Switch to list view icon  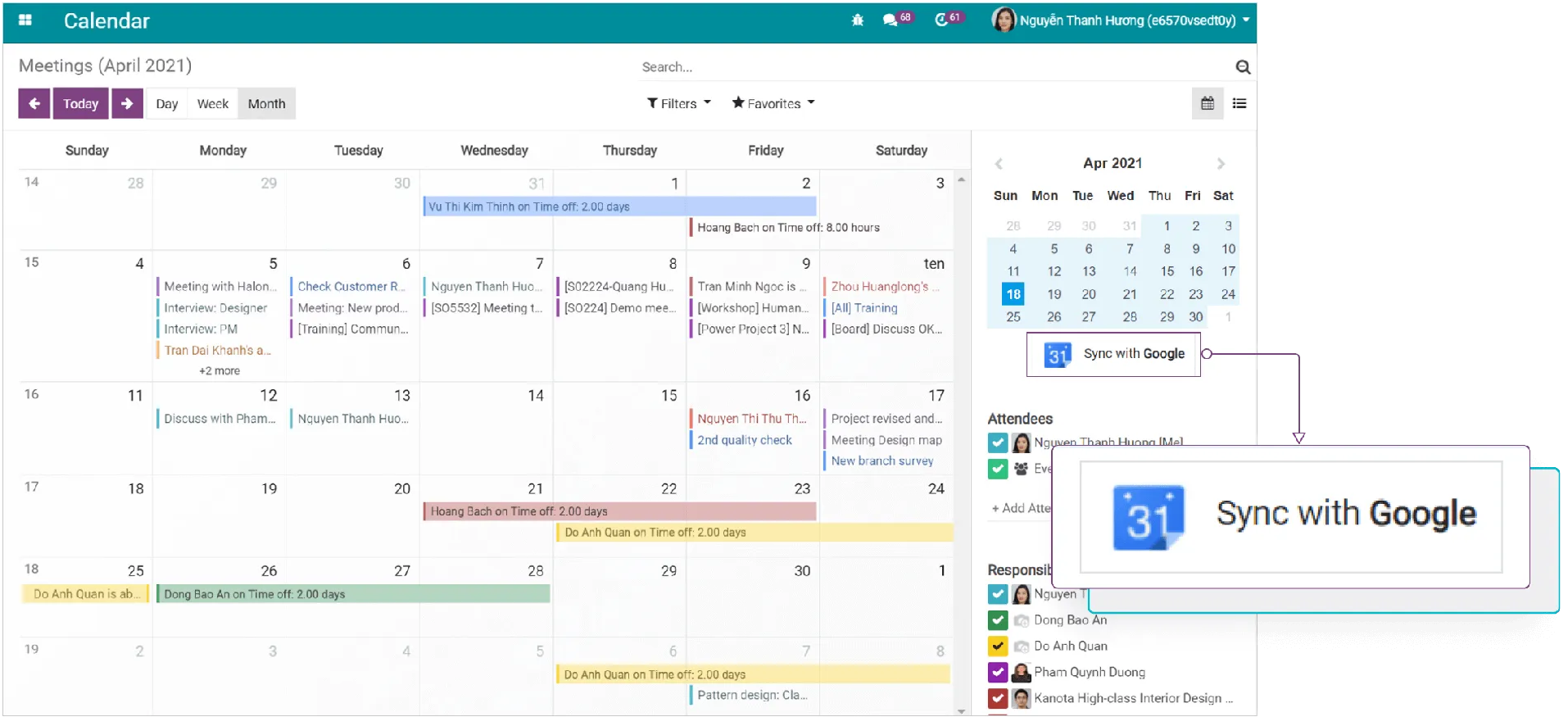(1239, 103)
